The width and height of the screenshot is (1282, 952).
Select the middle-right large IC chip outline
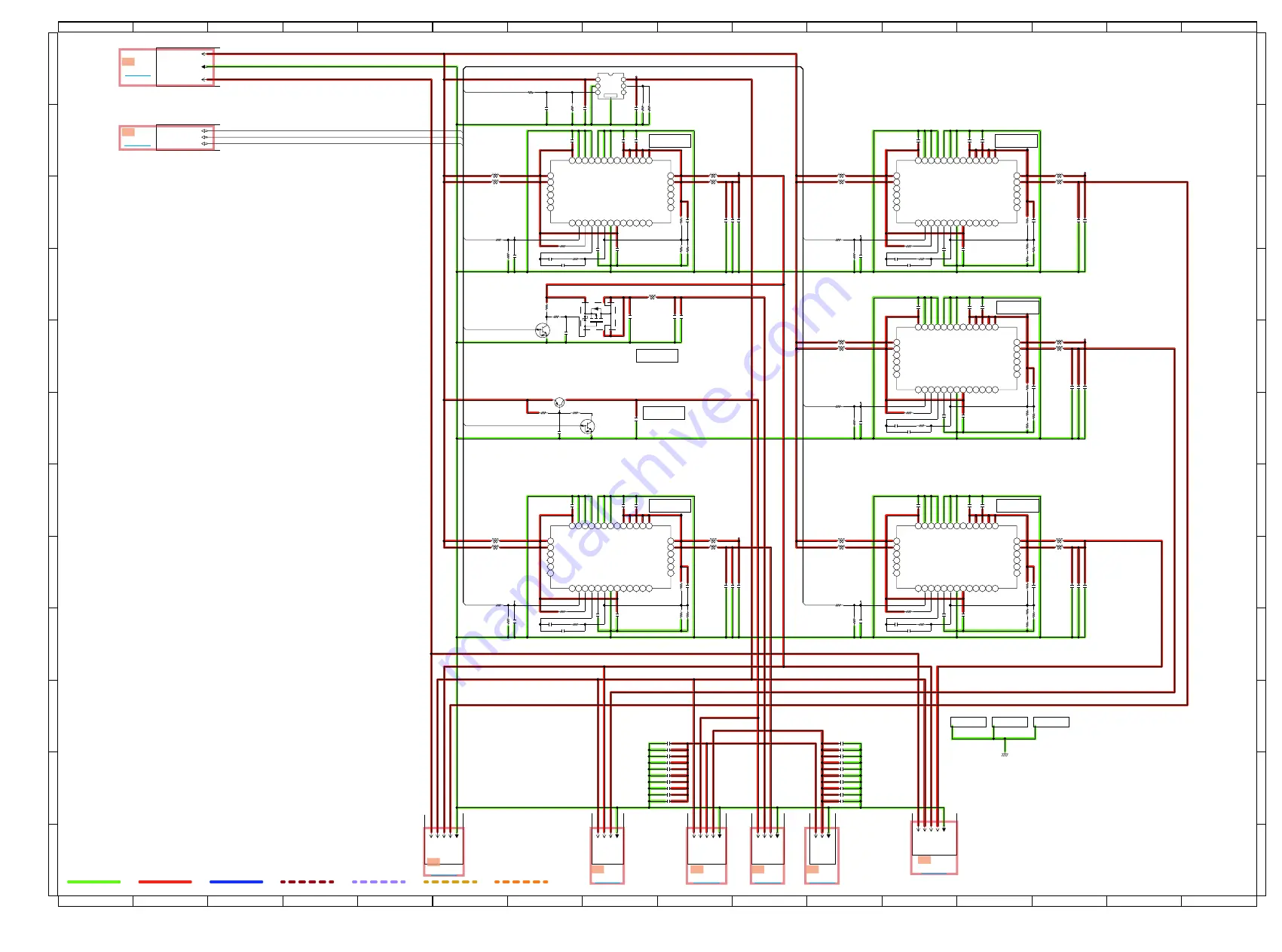click(x=956, y=358)
